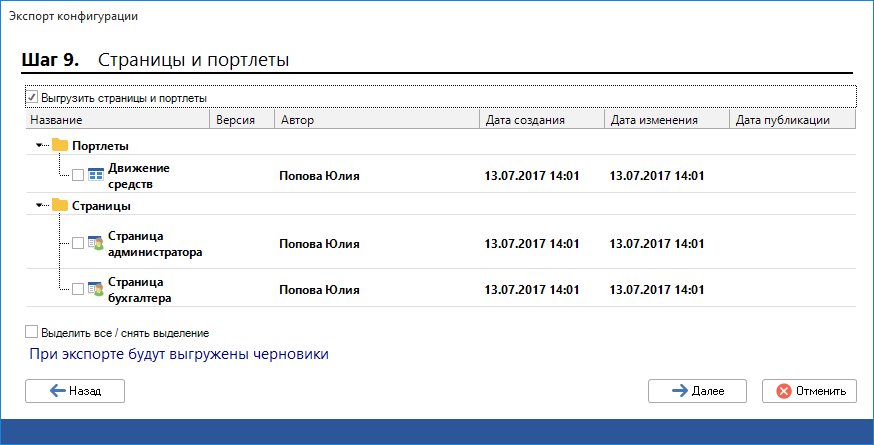Toggle Выделить все / снять выделение checkbox
874x445 pixels.
point(32,332)
